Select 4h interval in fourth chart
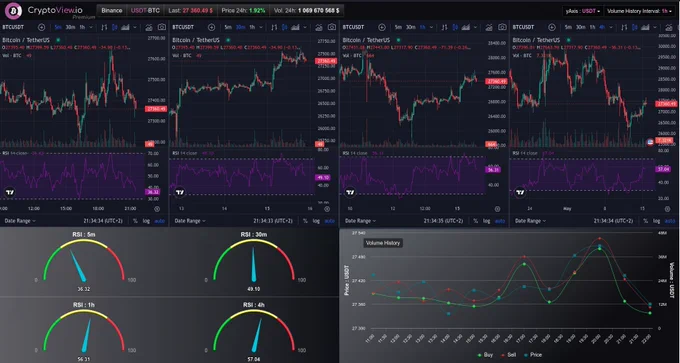680x363 pixels. tap(602, 27)
